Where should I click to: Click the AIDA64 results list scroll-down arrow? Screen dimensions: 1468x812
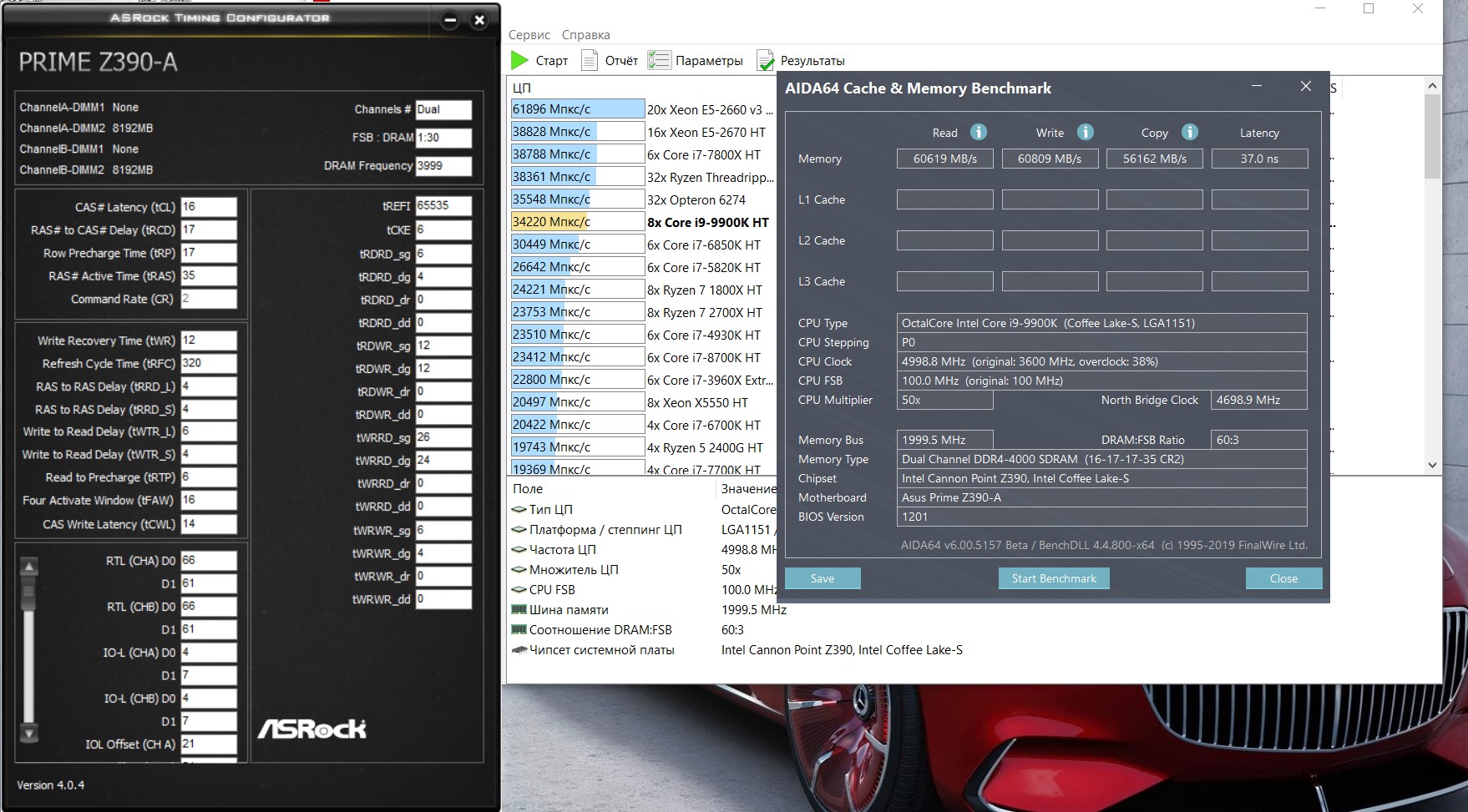click(1432, 465)
